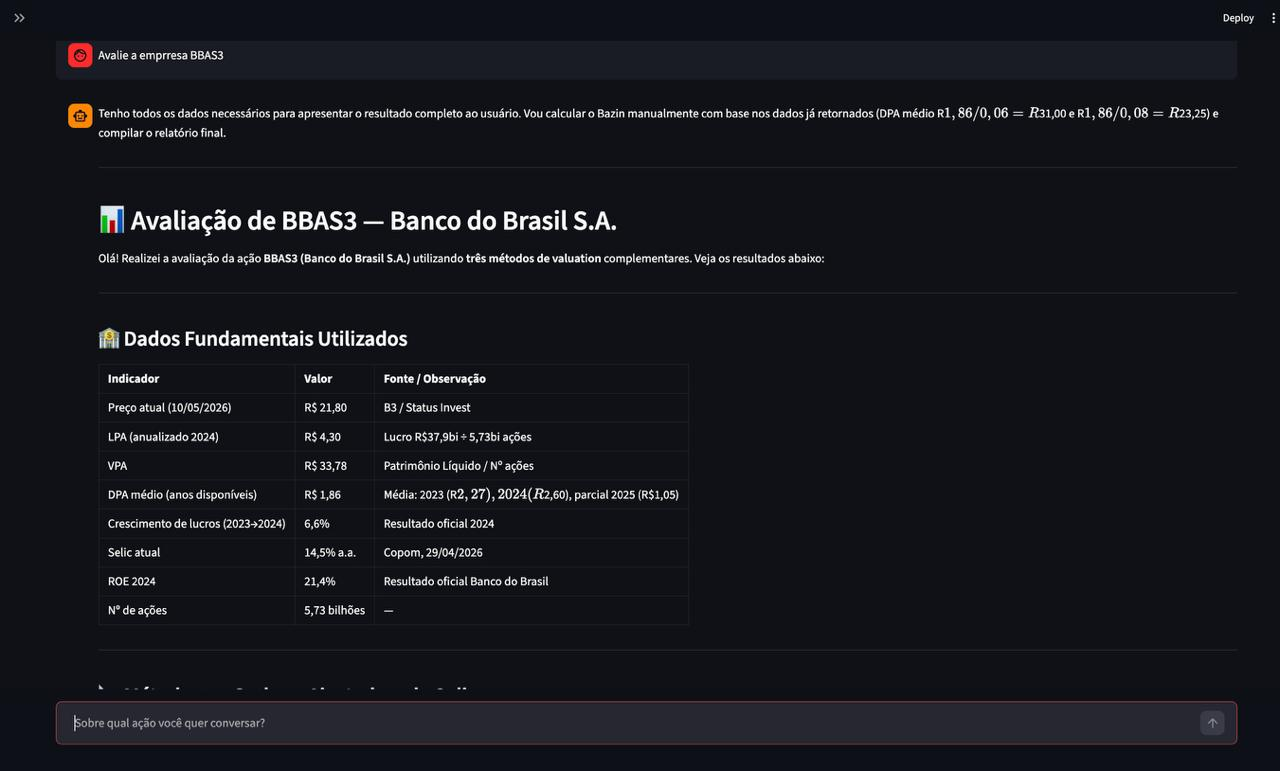
Task: Click the bank emoji beside Dados Fundamentais
Action: (109, 339)
